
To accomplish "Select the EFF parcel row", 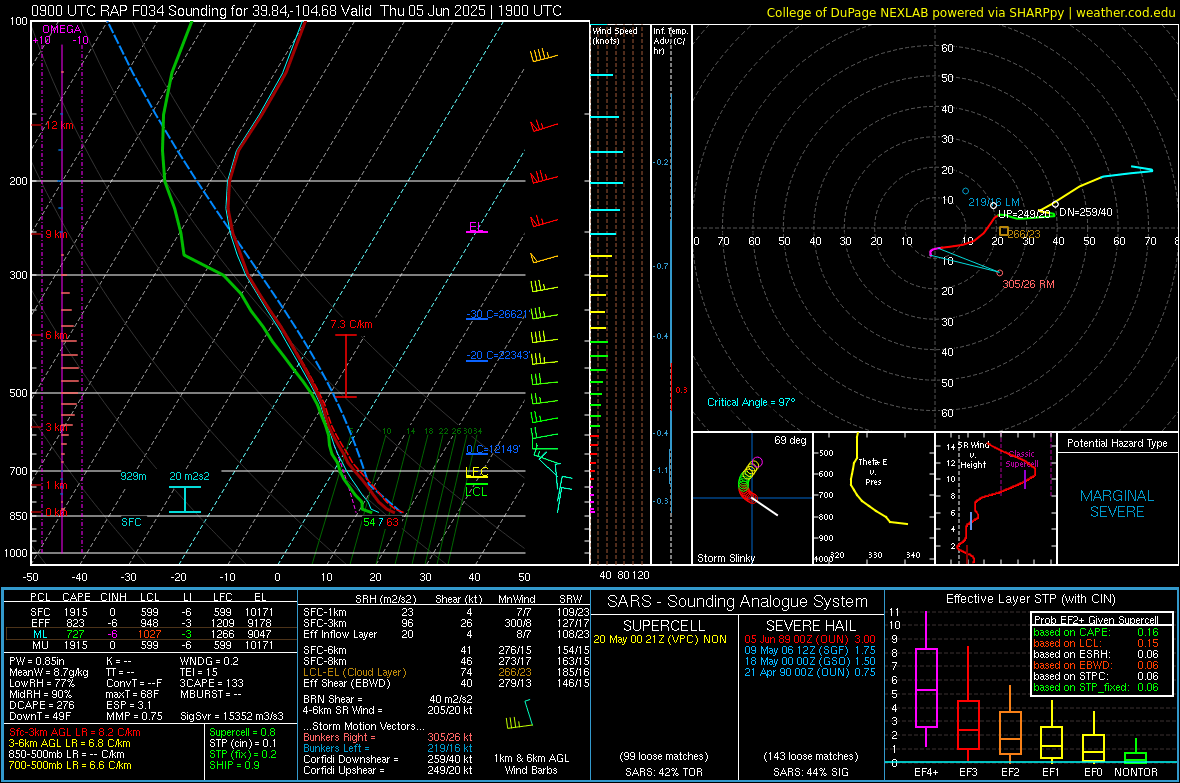I will 151,623.
